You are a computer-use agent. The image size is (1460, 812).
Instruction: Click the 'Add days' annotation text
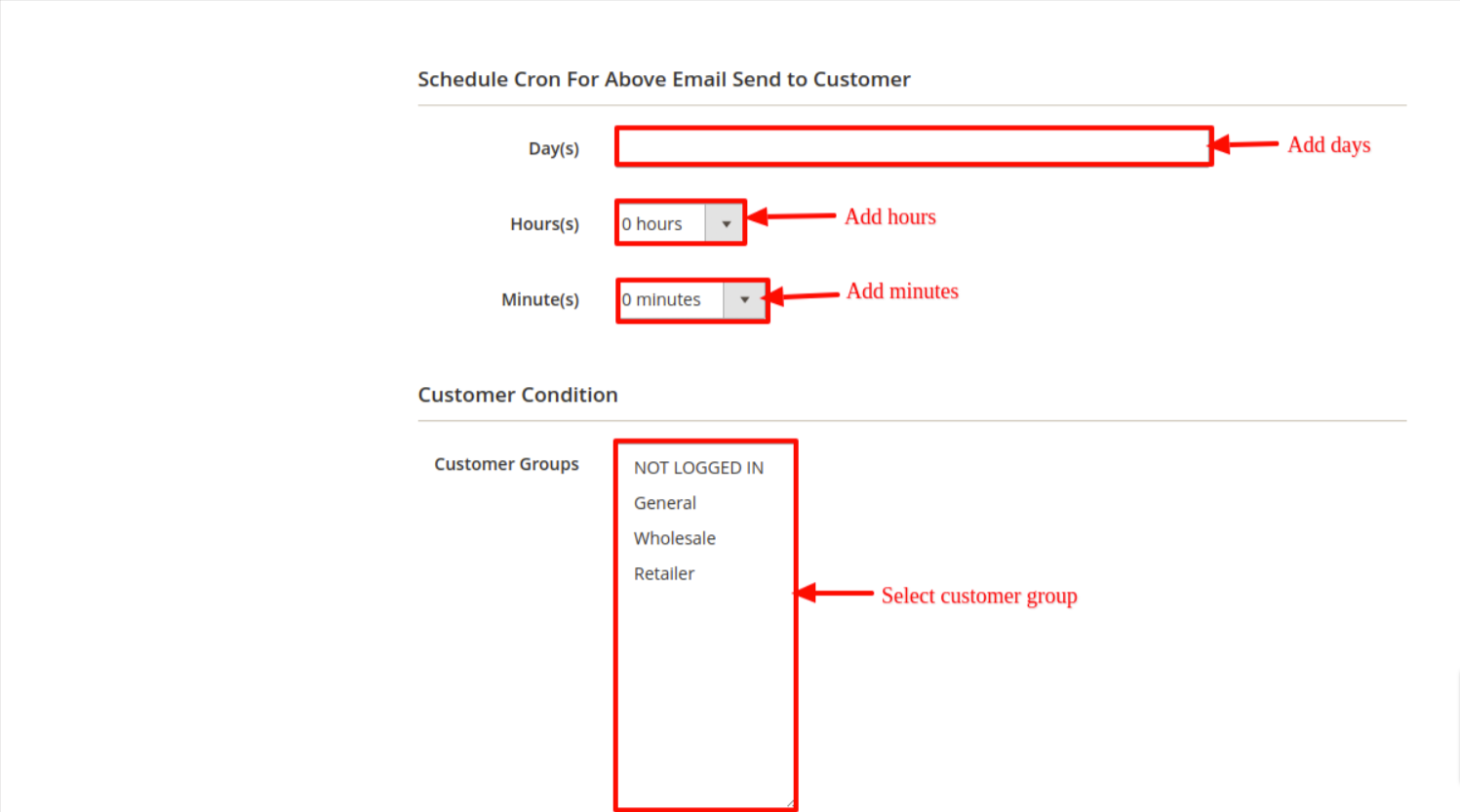point(1328,145)
